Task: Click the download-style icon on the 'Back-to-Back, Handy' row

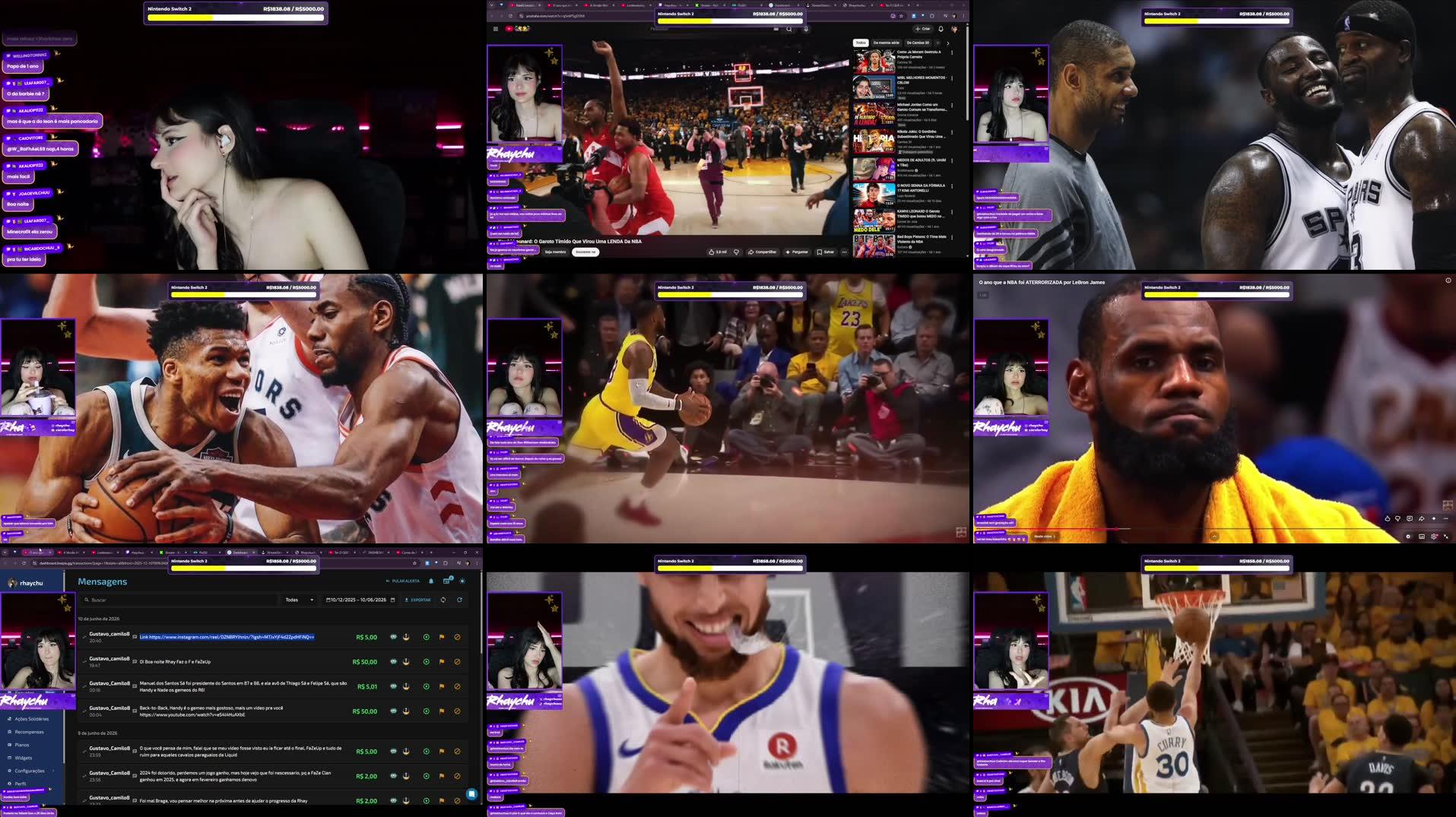Action: pos(406,711)
